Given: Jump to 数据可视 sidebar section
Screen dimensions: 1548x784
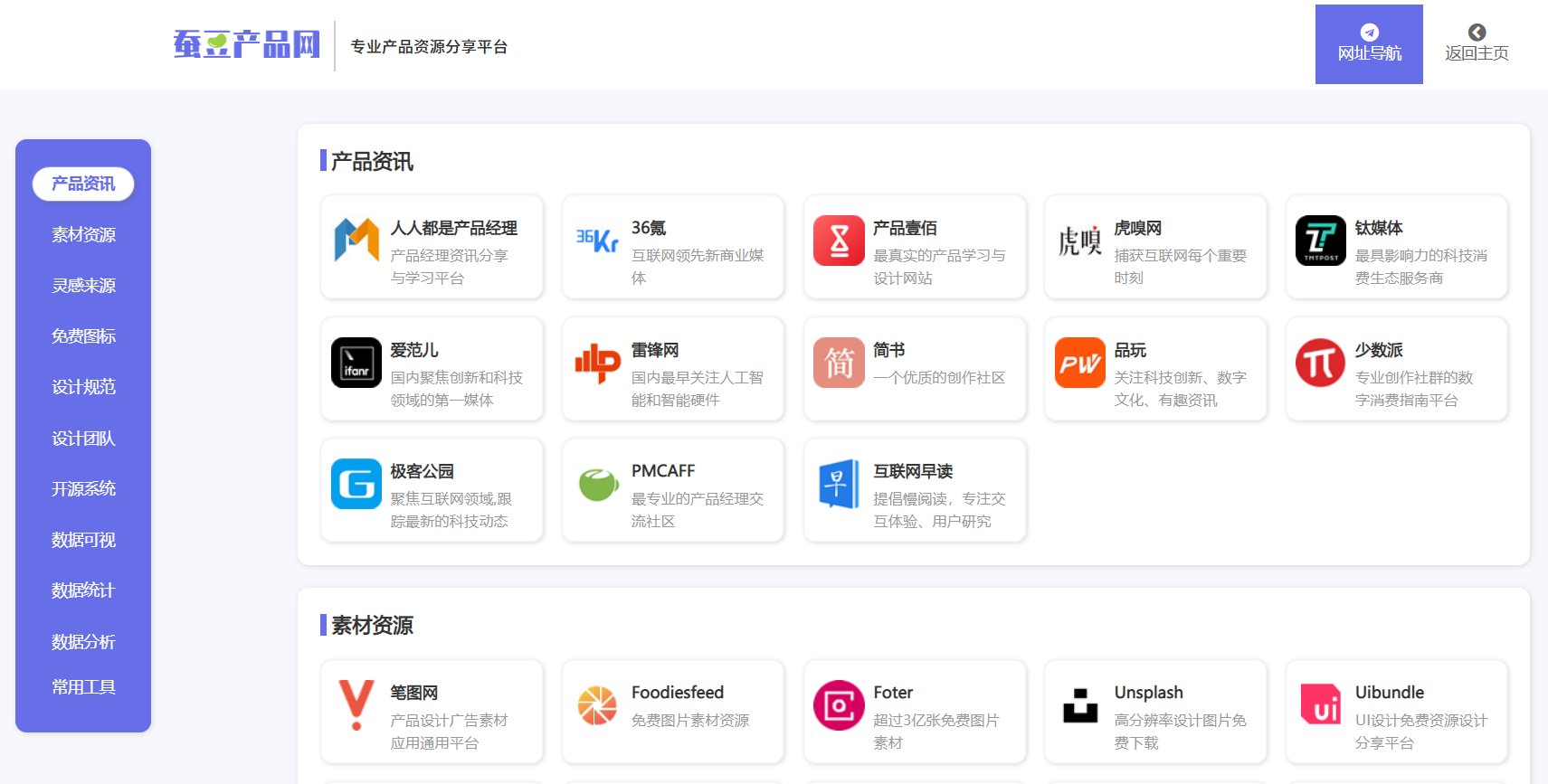Looking at the screenshot, I should tap(83, 540).
